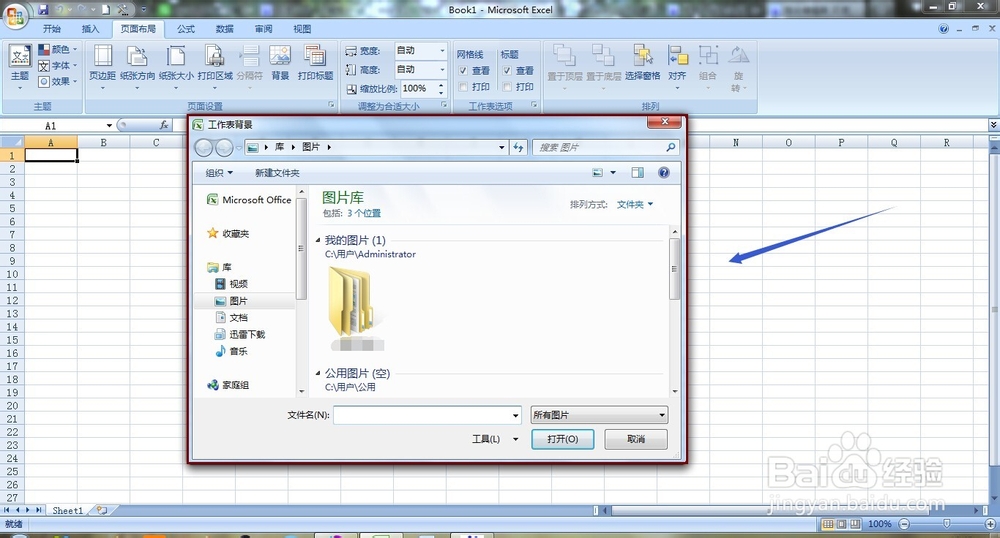The image size is (1000, 538).
Task: Open the Selection Pane (选择窗格)
Action: coord(642,62)
